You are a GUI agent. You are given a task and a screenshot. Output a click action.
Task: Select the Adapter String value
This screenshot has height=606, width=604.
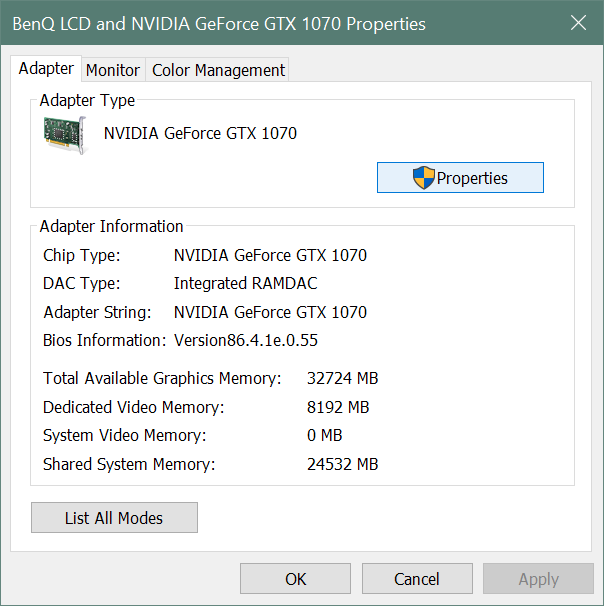270,312
